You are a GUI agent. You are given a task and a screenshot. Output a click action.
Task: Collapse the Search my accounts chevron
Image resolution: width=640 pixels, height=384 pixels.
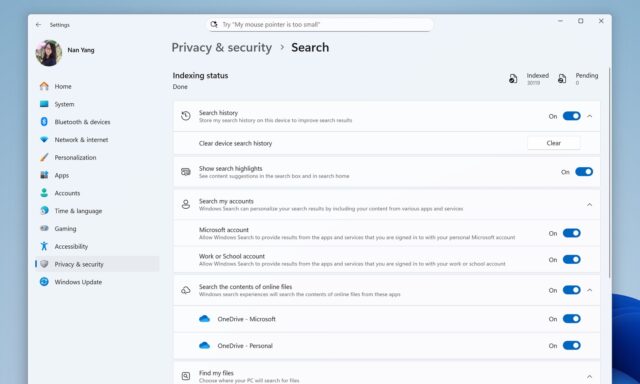pyautogui.click(x=589, y=204)
